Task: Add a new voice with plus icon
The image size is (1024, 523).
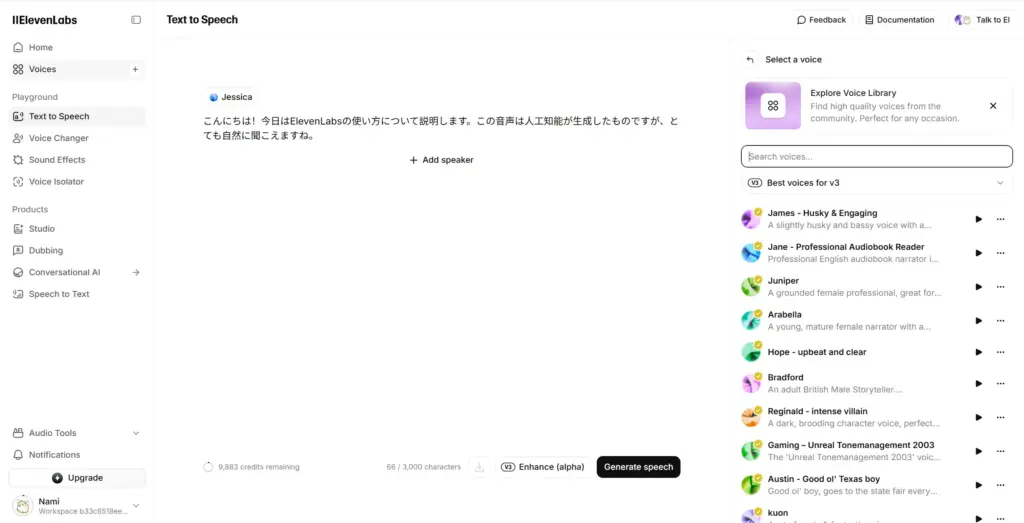Action: click(x=135, y=69)
